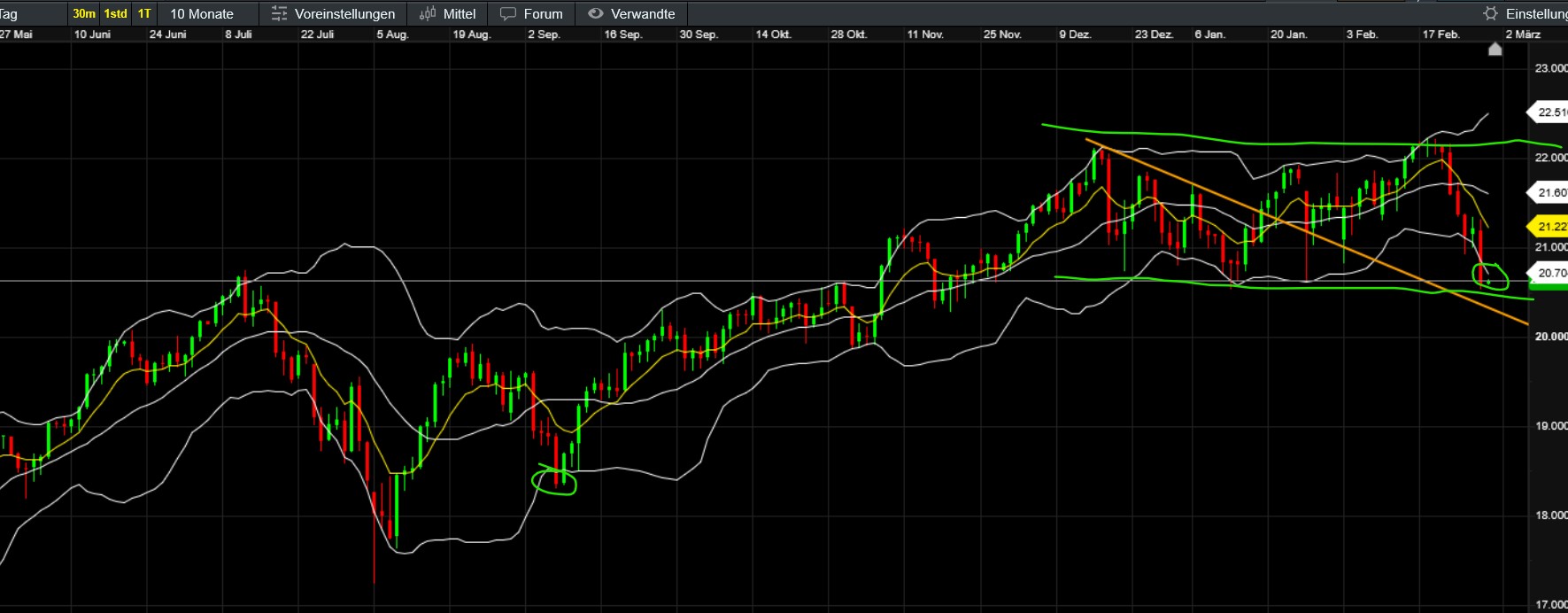Click the 20.000 price axis label
This screenshot has width=1568, height=613.
coord(1551,337)
